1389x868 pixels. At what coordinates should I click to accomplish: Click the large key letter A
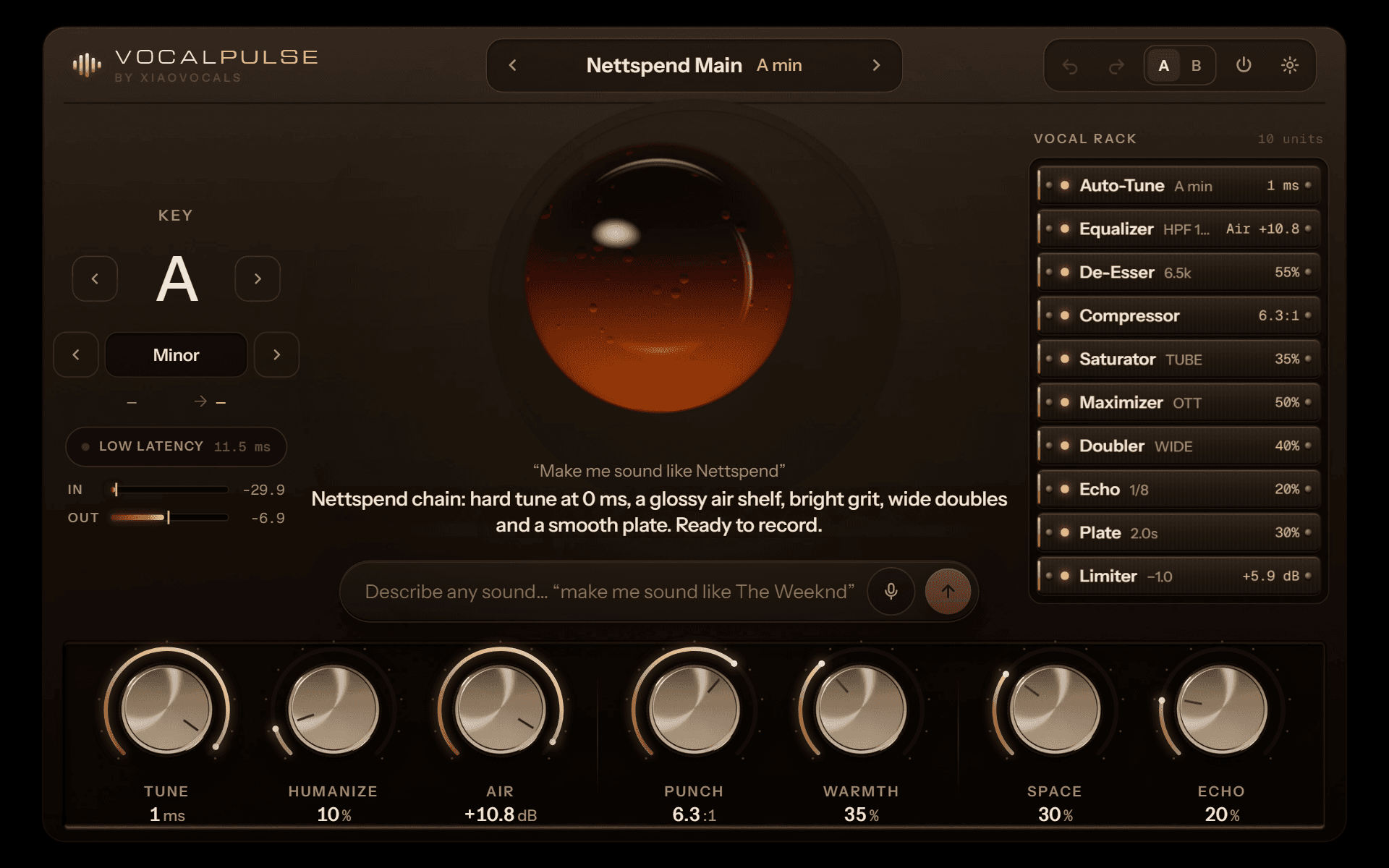click(x=177, y=279)
